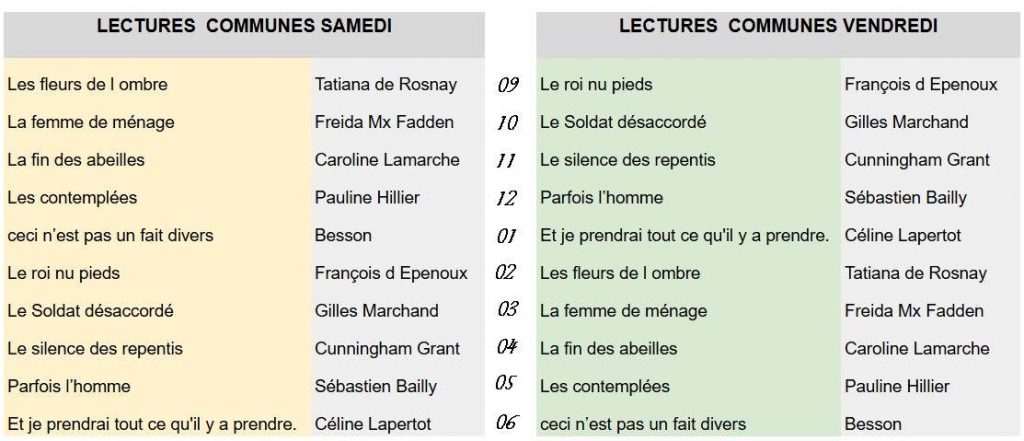1024x441 pixels.
Task: Select "Tatiana de Rosnay" in the Samedi table
Action: (x=385, y=85)
